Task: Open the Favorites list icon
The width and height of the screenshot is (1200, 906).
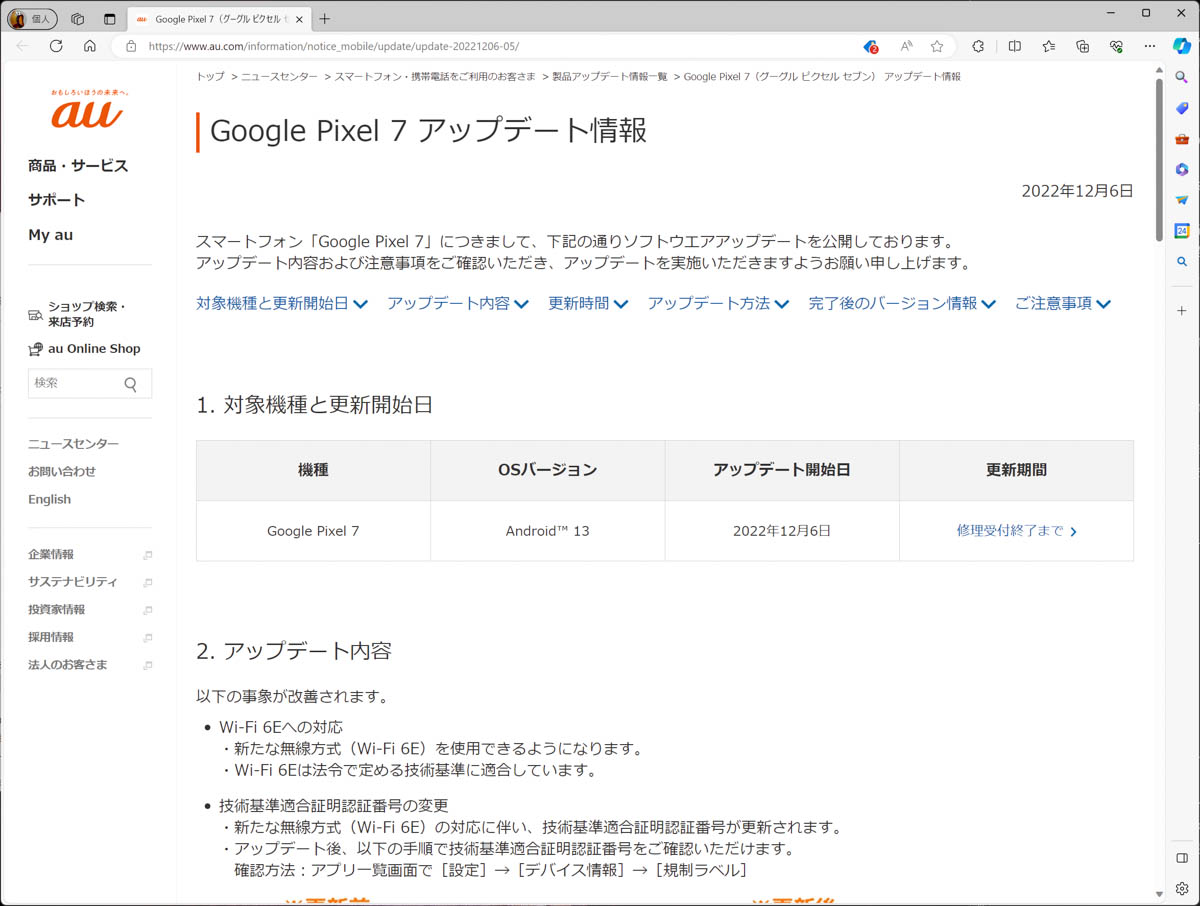Action: click(1048, 46)
